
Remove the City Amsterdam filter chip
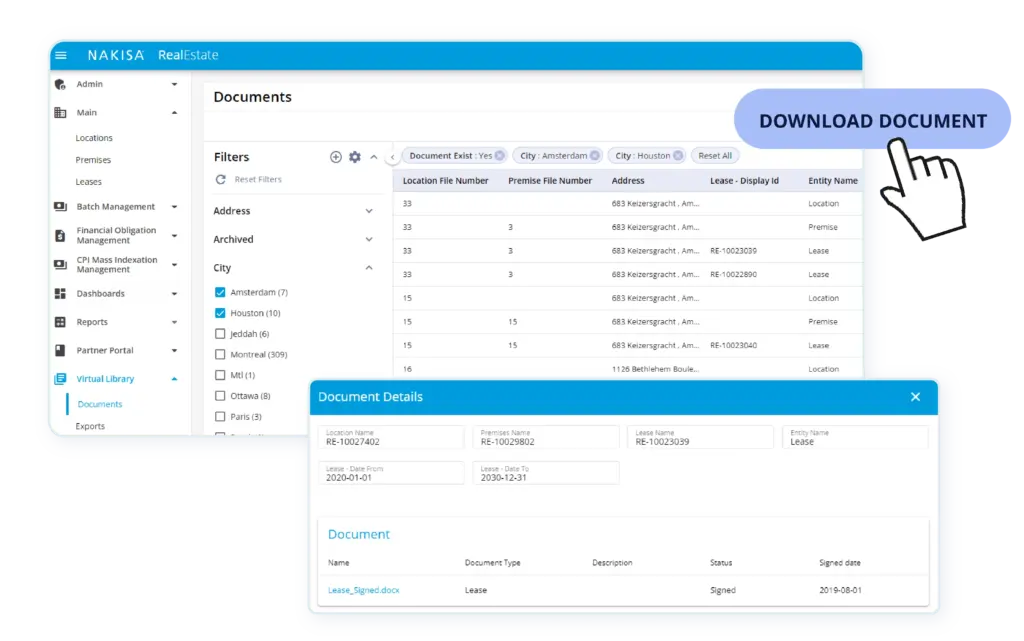pos(595,156)
